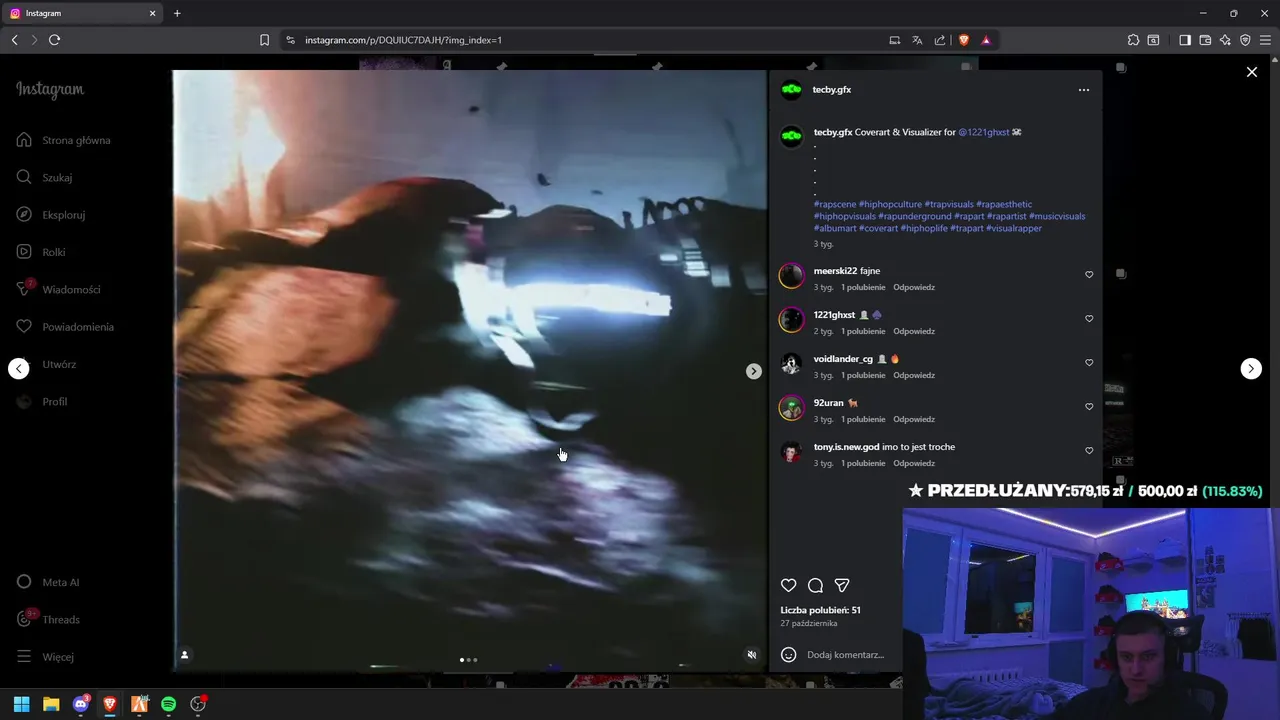Toggle video sound mute

pos(752,655)
